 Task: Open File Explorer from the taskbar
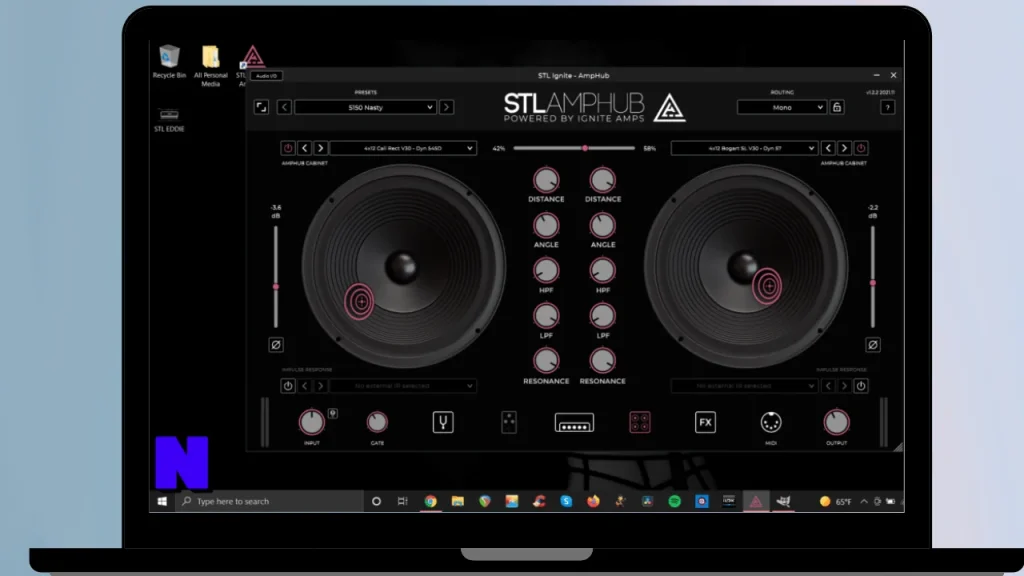coord(458,501)
